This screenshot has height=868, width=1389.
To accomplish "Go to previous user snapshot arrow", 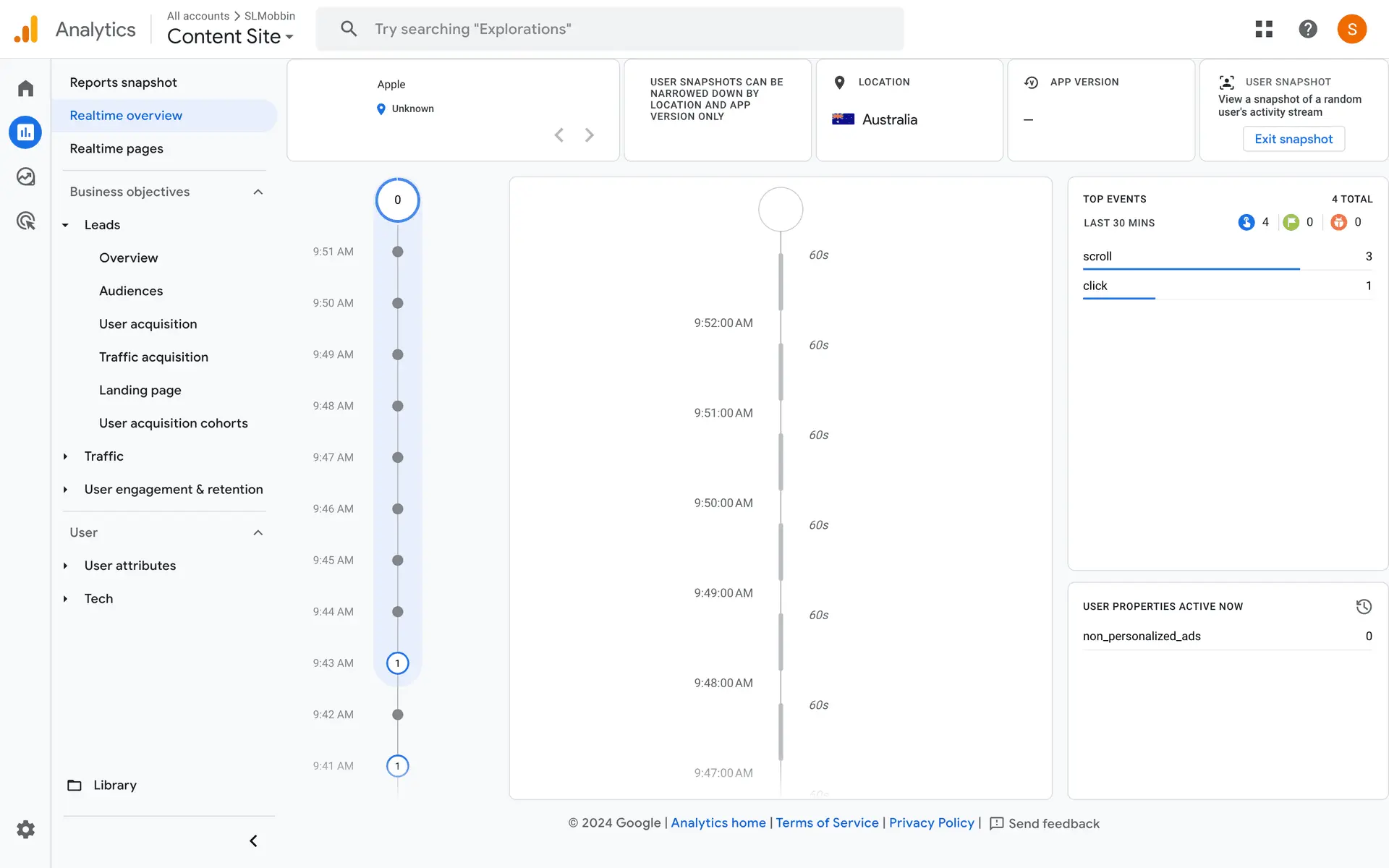I will [x=559, y=135].
